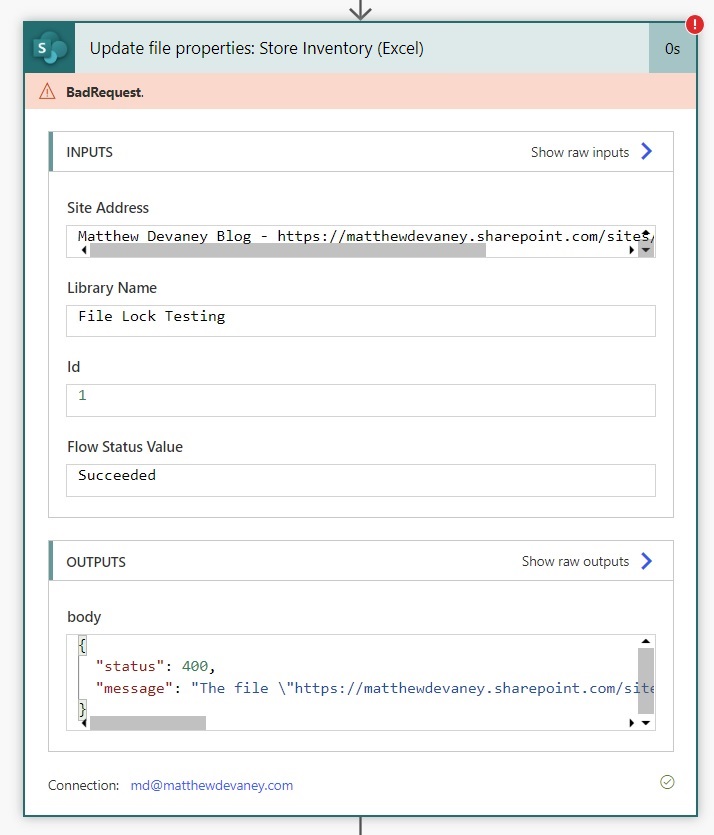Click the Site Address scroll-right arrow
This screenshot has width=714, height=835.
(631, 250)
